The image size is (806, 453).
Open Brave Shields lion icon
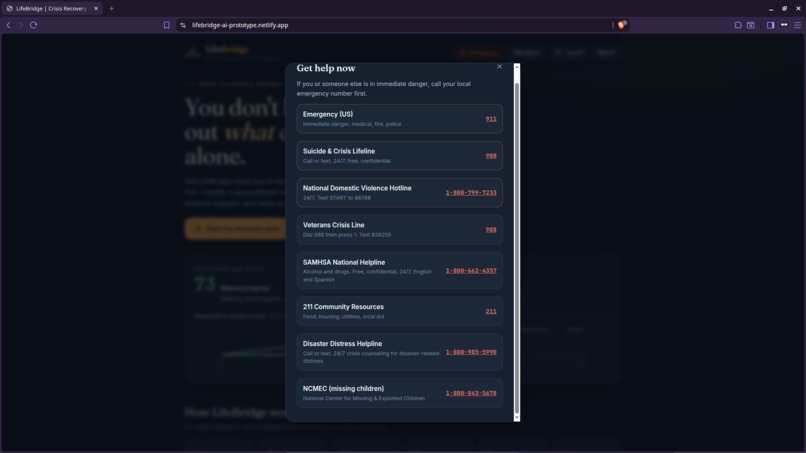(x=621, y=25)
